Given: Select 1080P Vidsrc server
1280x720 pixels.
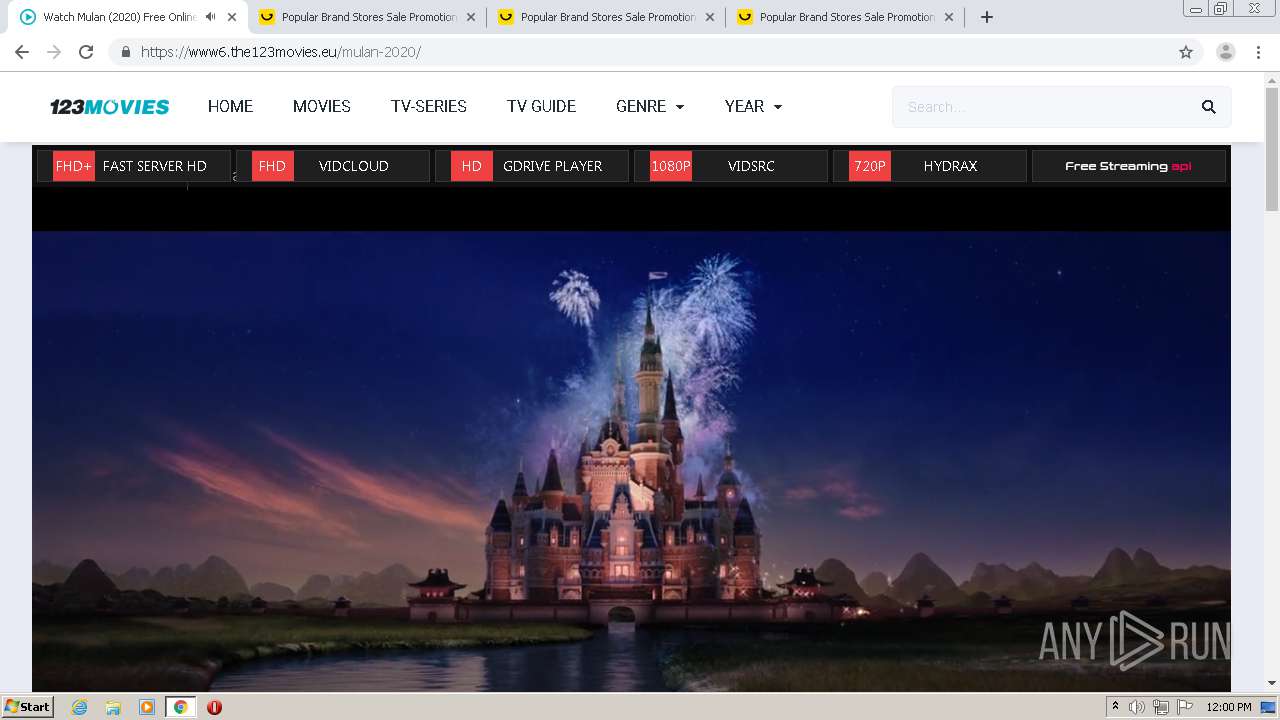Looking at the screenshot, I should coord(731,166).
